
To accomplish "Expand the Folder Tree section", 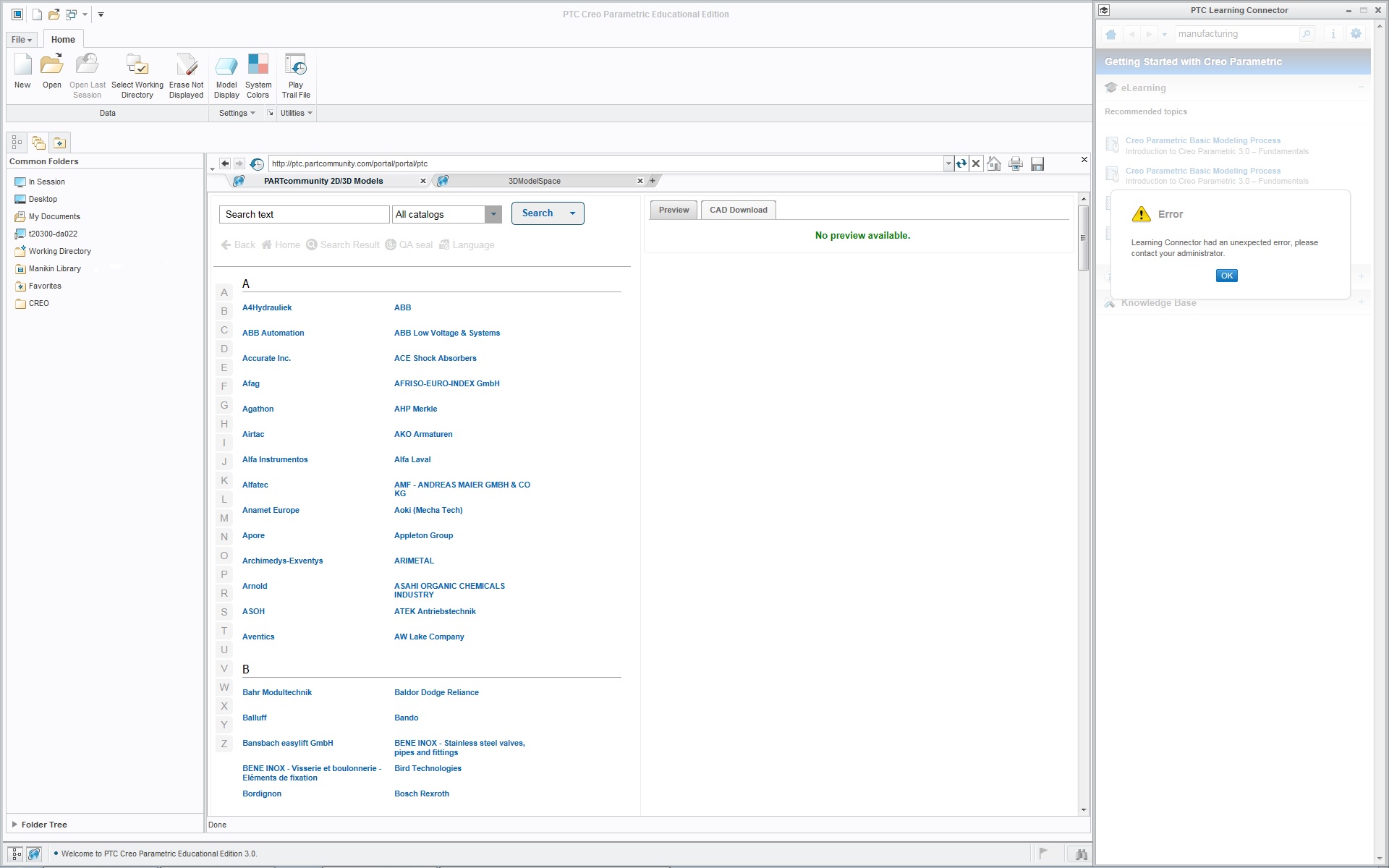I will (x=14, y=825).
